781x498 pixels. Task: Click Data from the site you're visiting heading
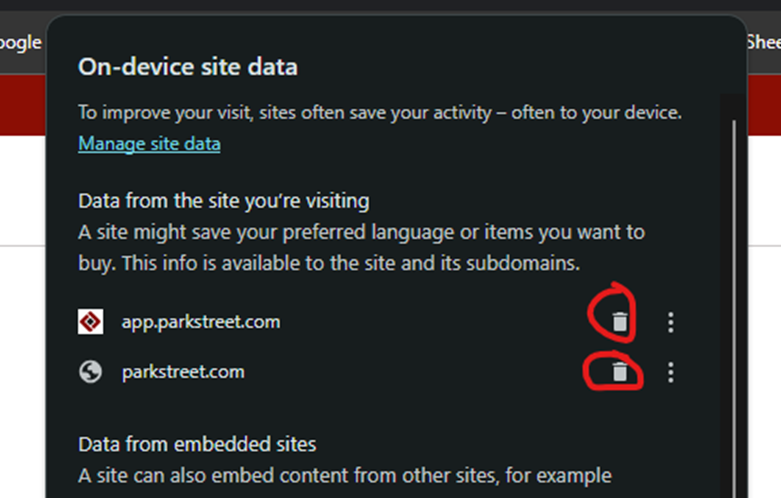(224, 201)
